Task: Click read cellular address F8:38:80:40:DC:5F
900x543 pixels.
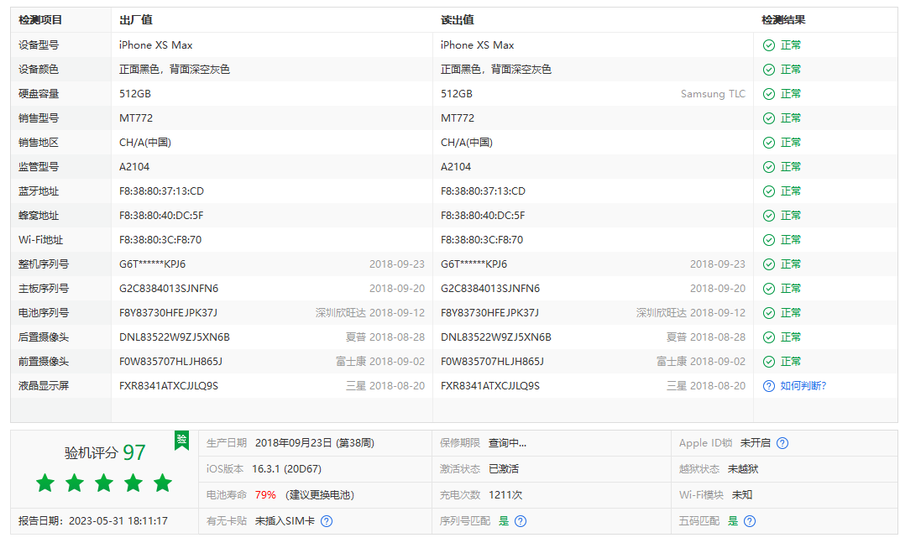Action: [x=483, y=216]
